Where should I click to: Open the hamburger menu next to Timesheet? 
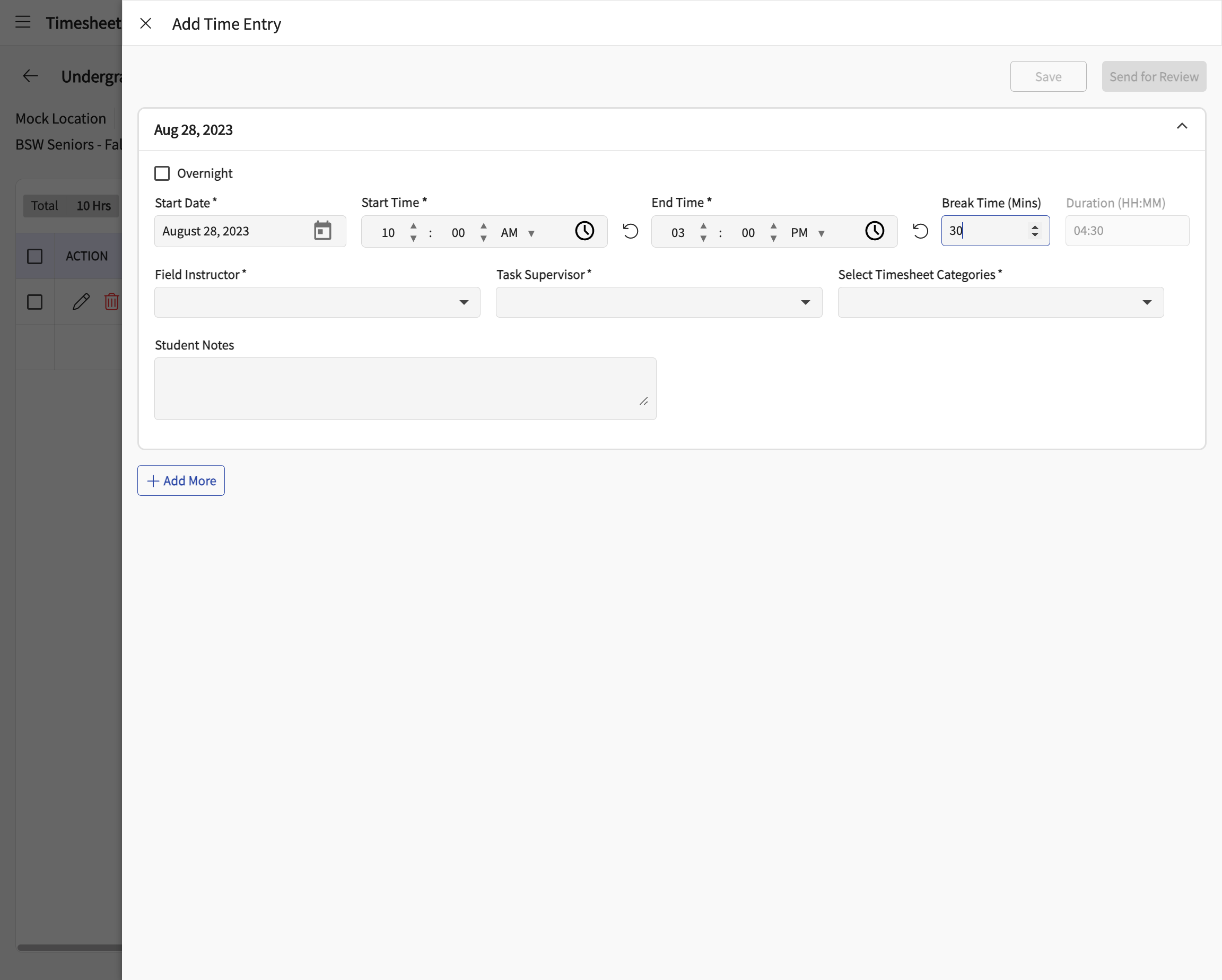[23, 22]
